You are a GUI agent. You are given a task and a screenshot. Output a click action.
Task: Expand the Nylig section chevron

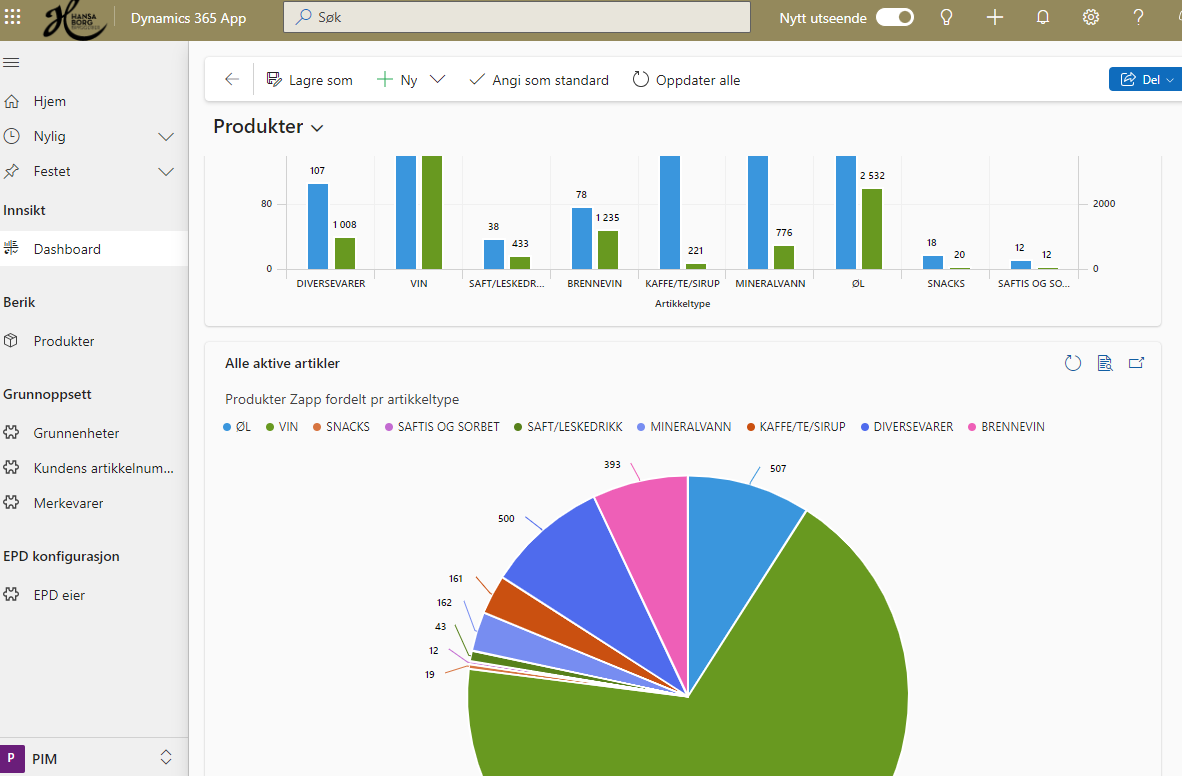[x=167, y=136]
